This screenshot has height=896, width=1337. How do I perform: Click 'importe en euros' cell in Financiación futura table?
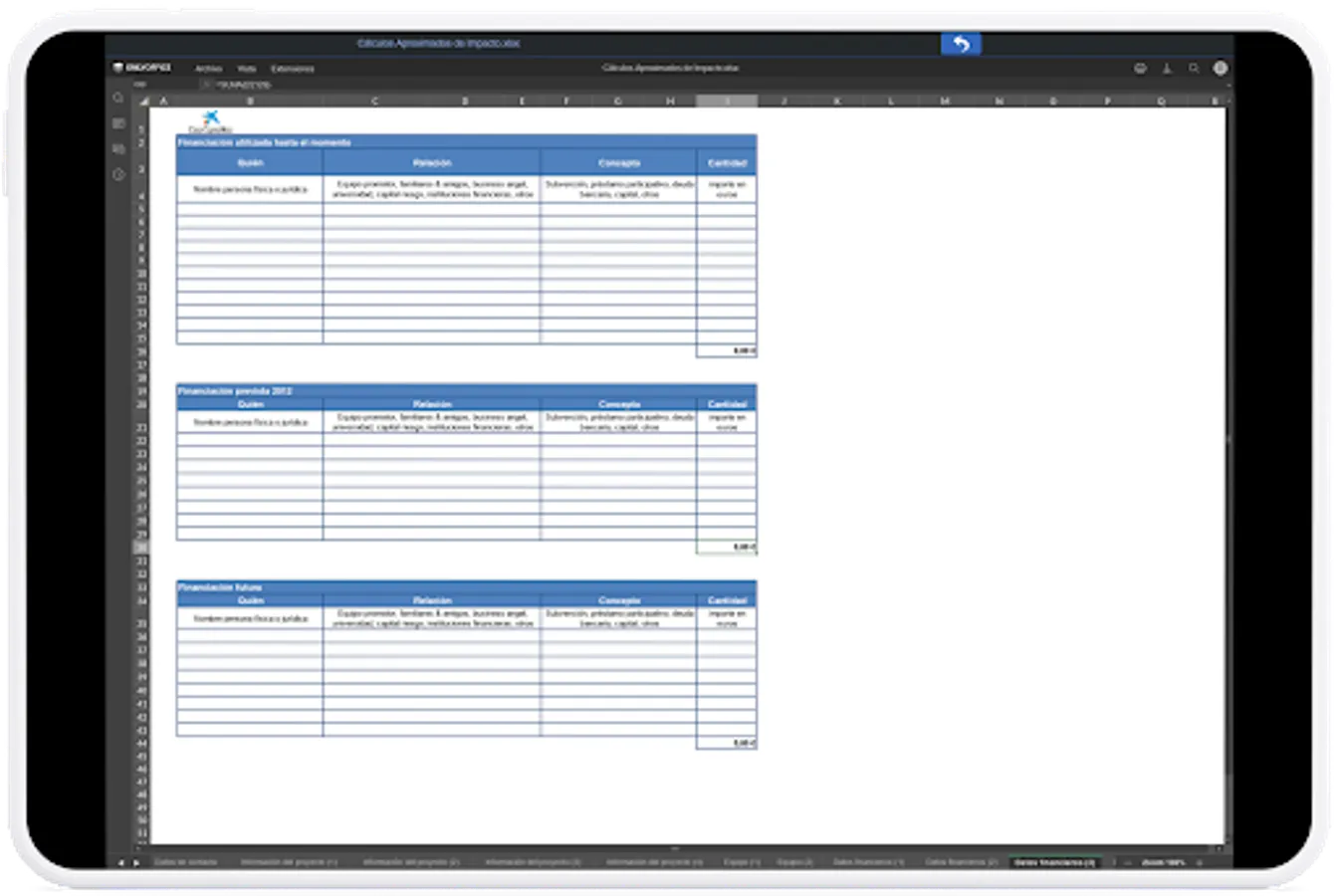727,619
